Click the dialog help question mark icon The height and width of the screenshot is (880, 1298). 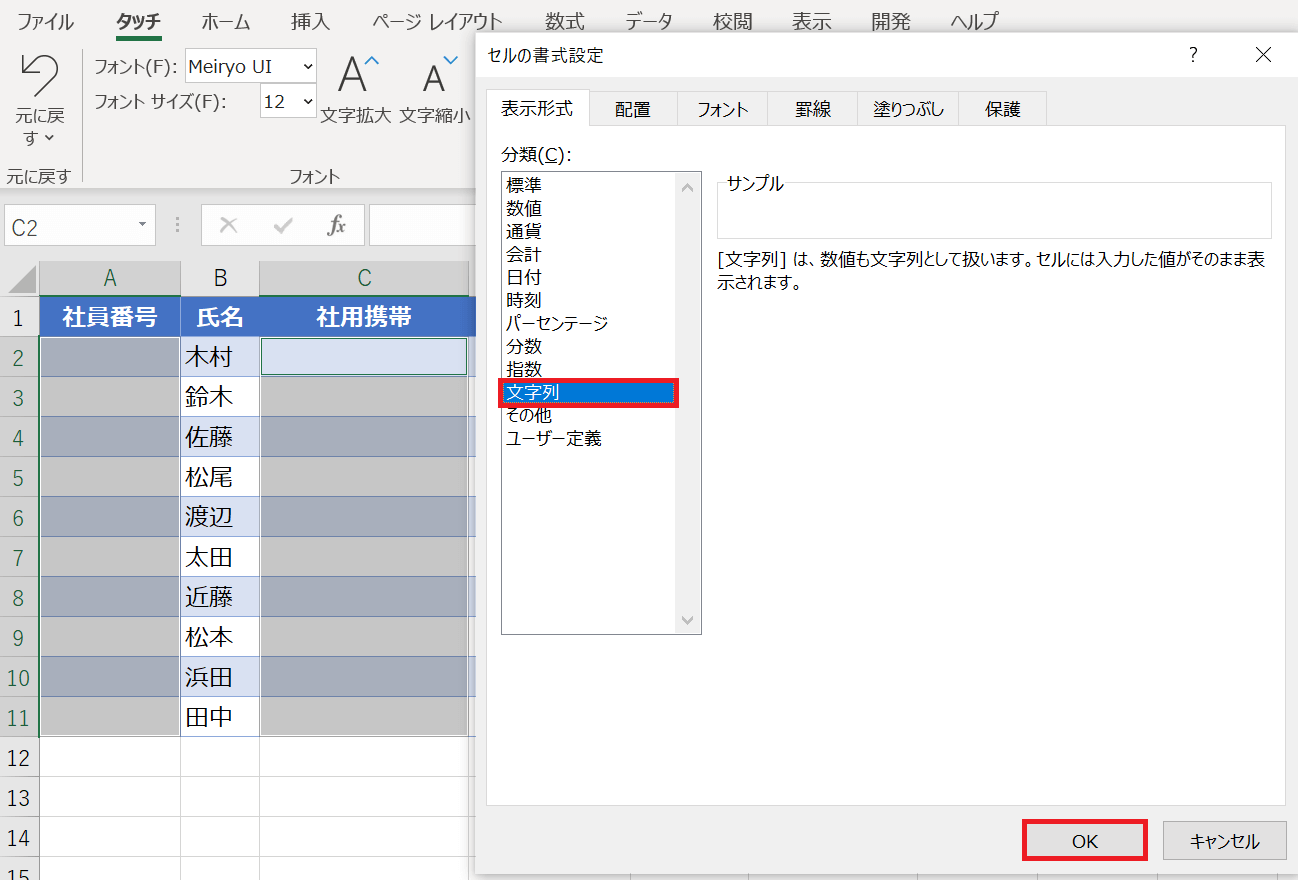1193,55
